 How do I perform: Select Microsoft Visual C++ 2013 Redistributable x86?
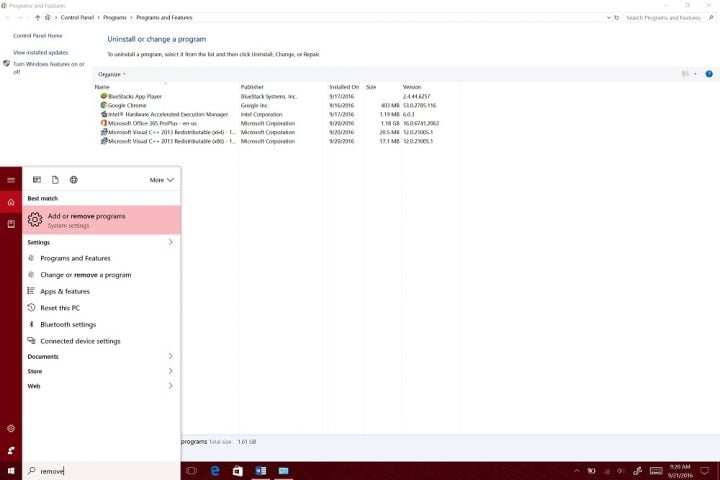click(168, 141)
